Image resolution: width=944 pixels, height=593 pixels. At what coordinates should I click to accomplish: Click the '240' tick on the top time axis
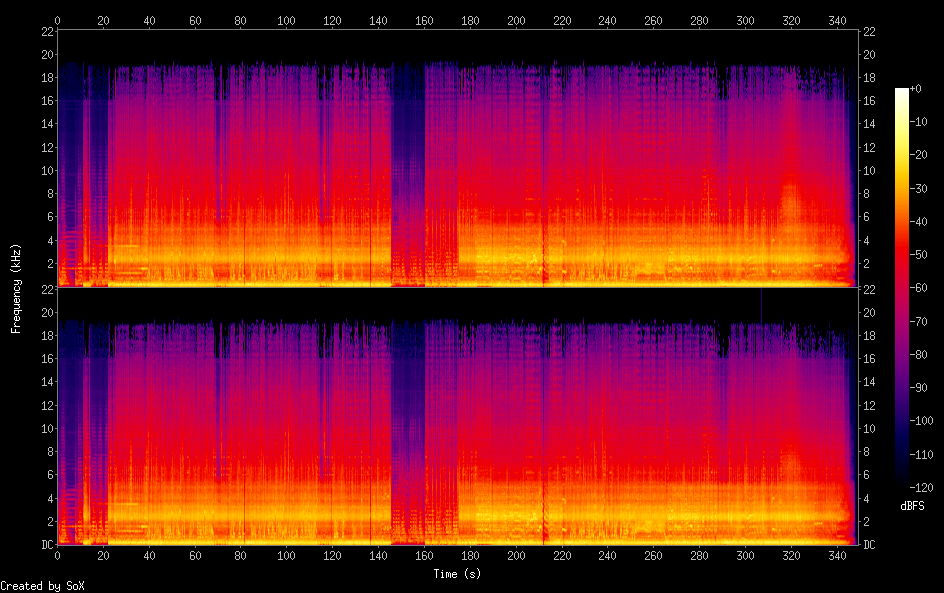click(608, 20)
